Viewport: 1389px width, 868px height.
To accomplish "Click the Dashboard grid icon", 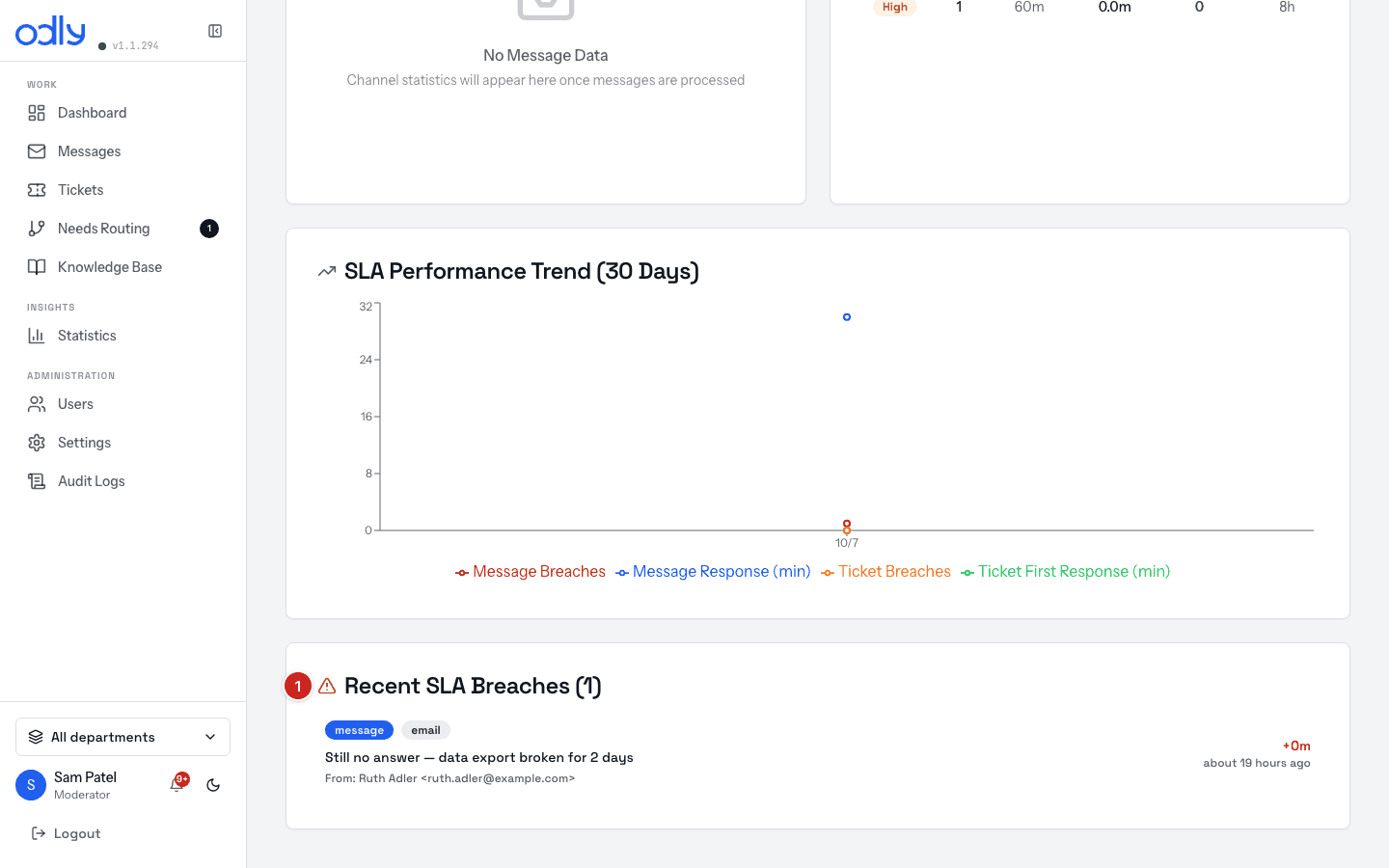I will click(37, 113).
